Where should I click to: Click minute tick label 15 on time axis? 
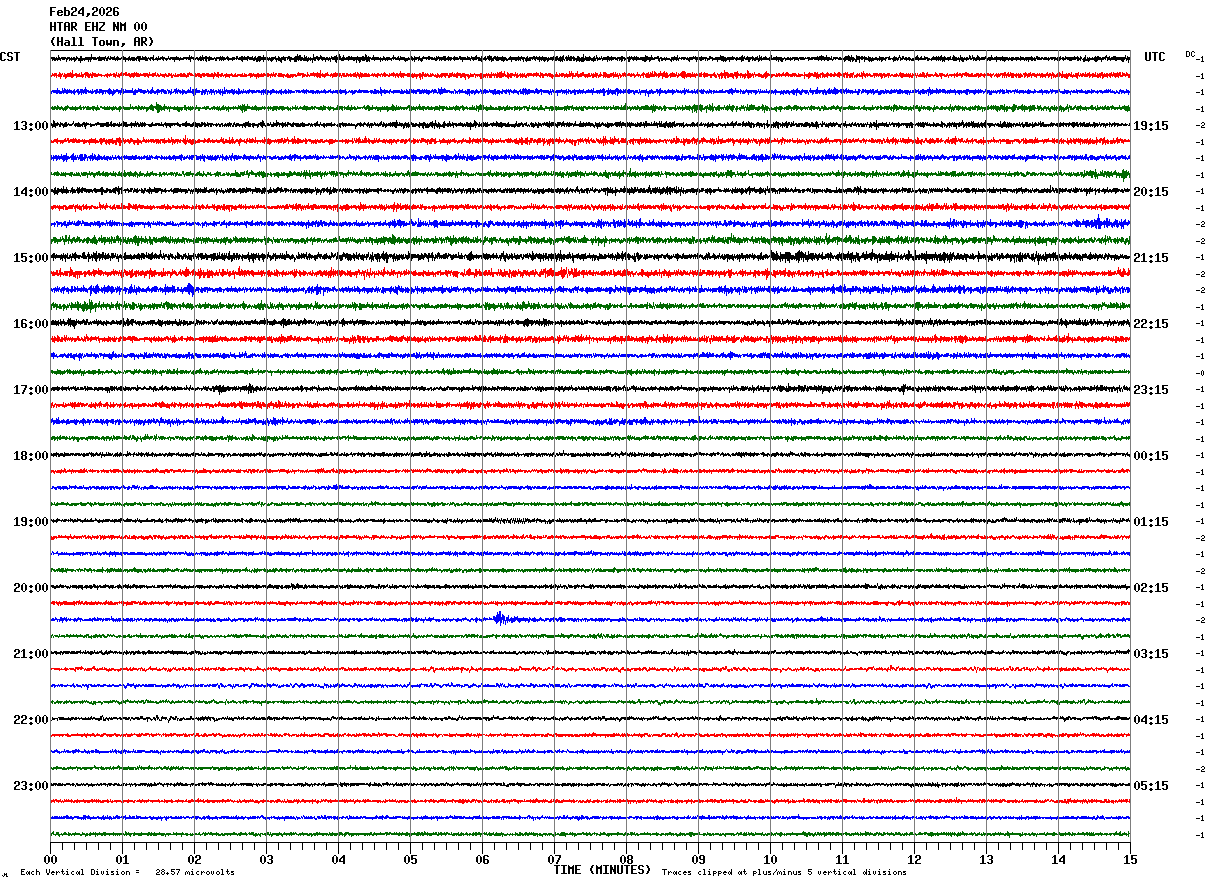click(x=1130, y=859)
